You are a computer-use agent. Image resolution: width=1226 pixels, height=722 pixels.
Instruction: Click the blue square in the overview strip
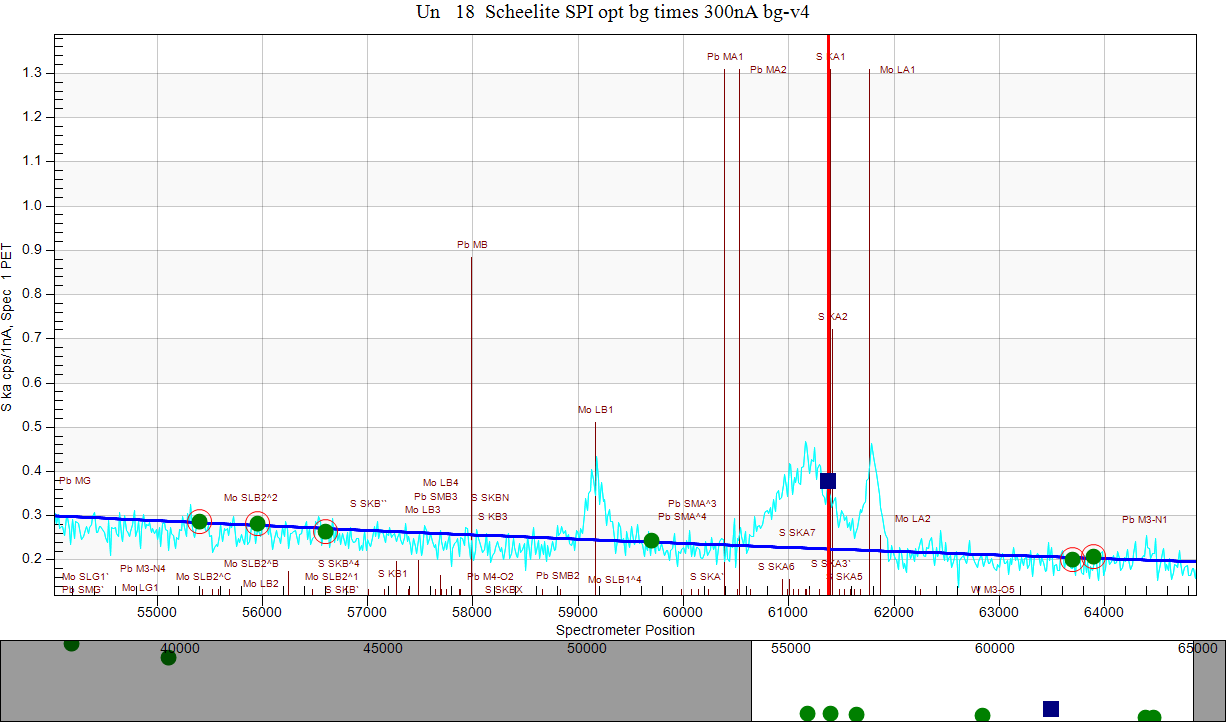click(1050, 709)
